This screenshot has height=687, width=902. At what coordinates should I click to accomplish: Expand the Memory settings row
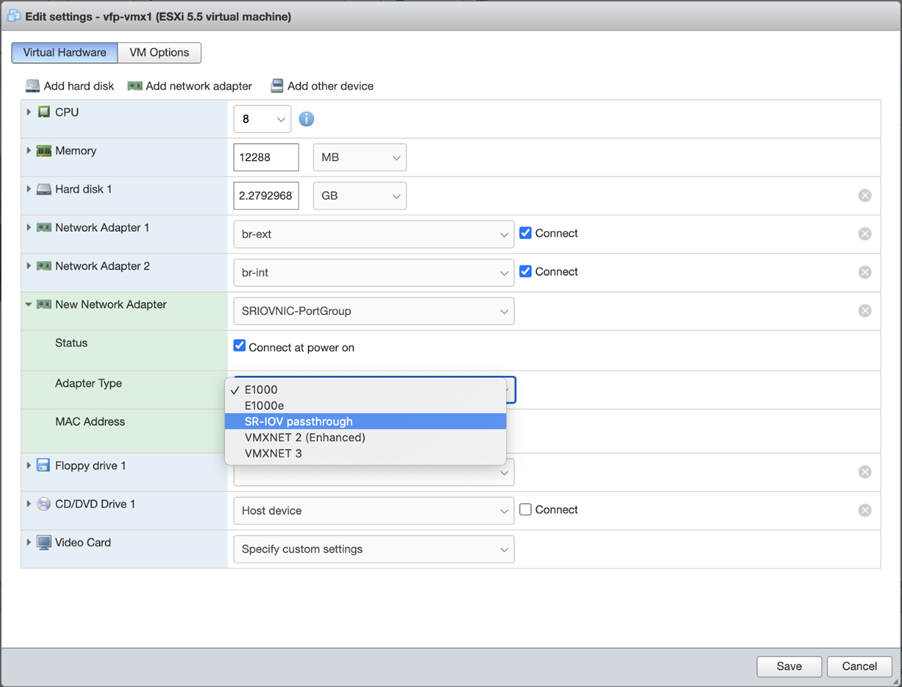click(x=29, y=151)
